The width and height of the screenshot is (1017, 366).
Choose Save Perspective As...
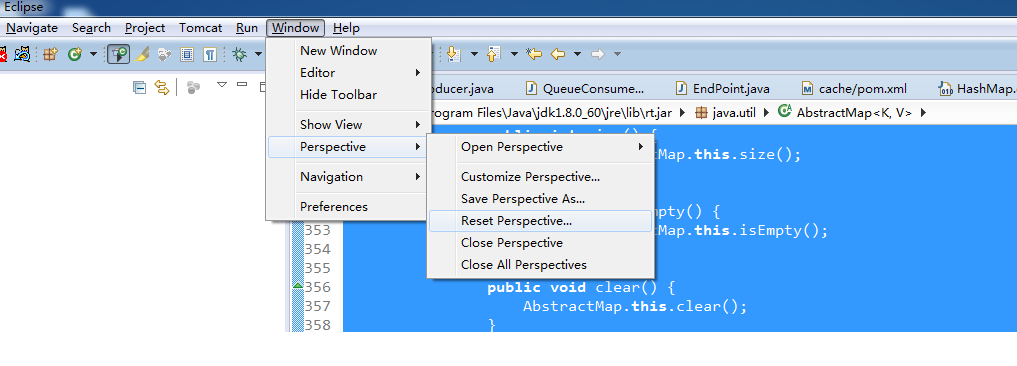(540, 199)
